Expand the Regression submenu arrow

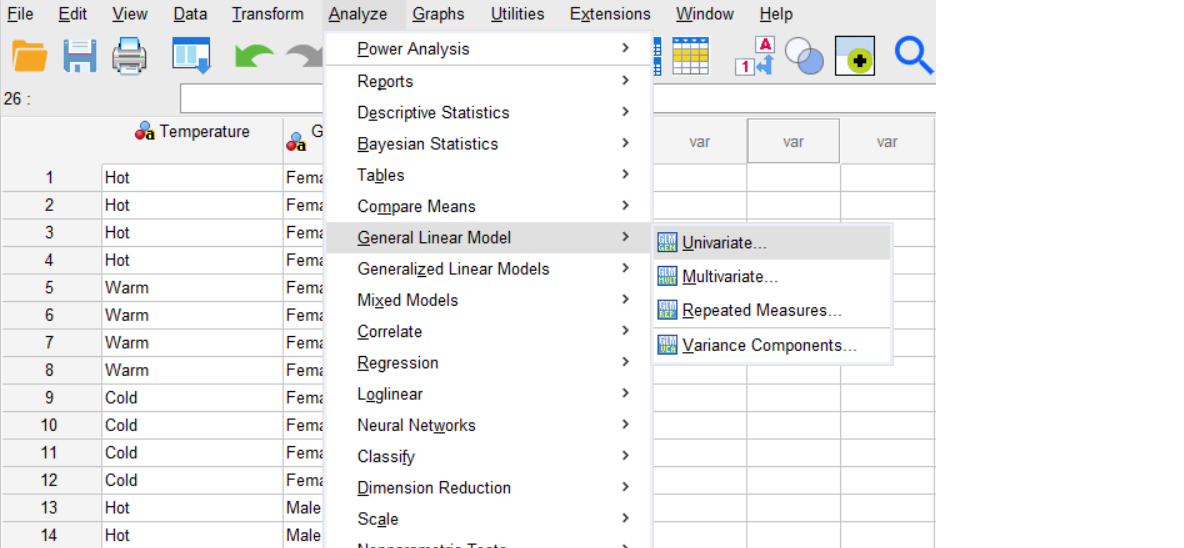click(x=624, y=362)
